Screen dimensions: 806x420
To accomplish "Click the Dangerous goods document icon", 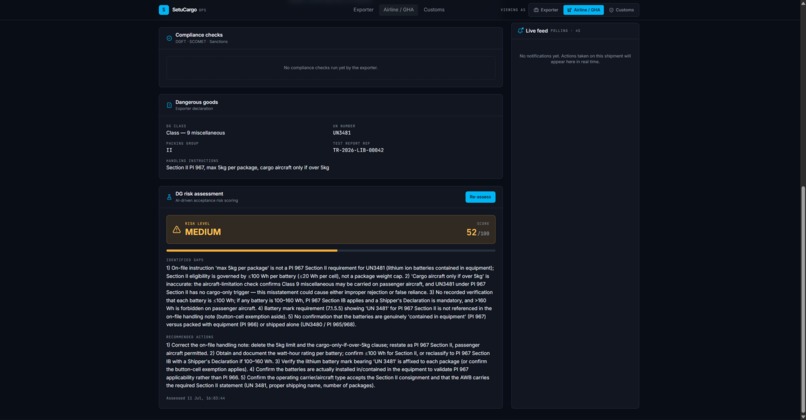I will [169, 105].
